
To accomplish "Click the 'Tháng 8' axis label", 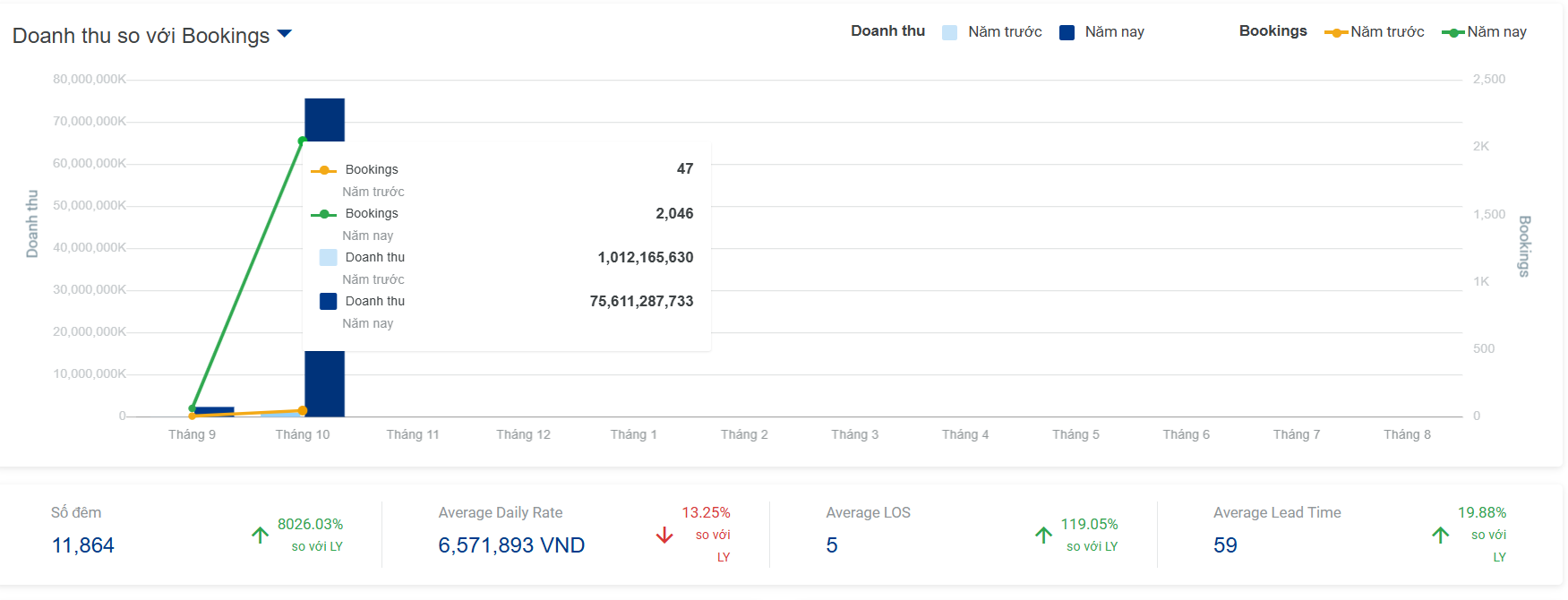I will point(1408,434).
